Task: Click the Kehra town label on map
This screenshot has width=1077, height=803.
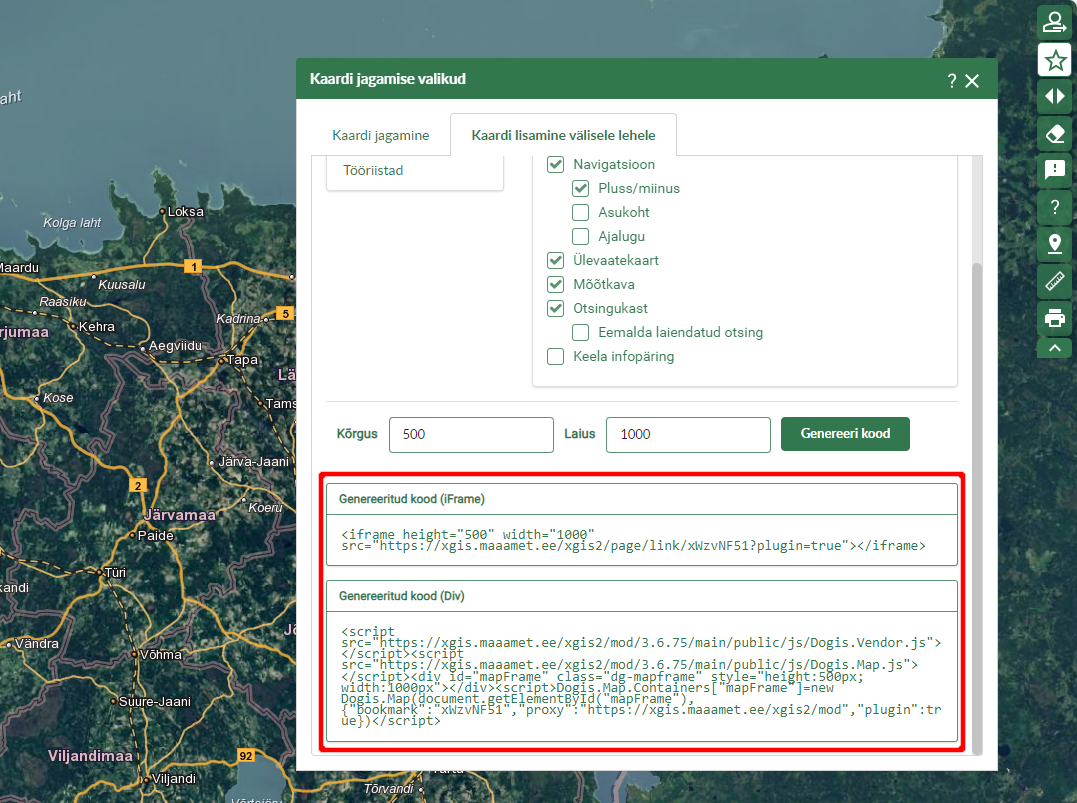Action: click(96, 327)
